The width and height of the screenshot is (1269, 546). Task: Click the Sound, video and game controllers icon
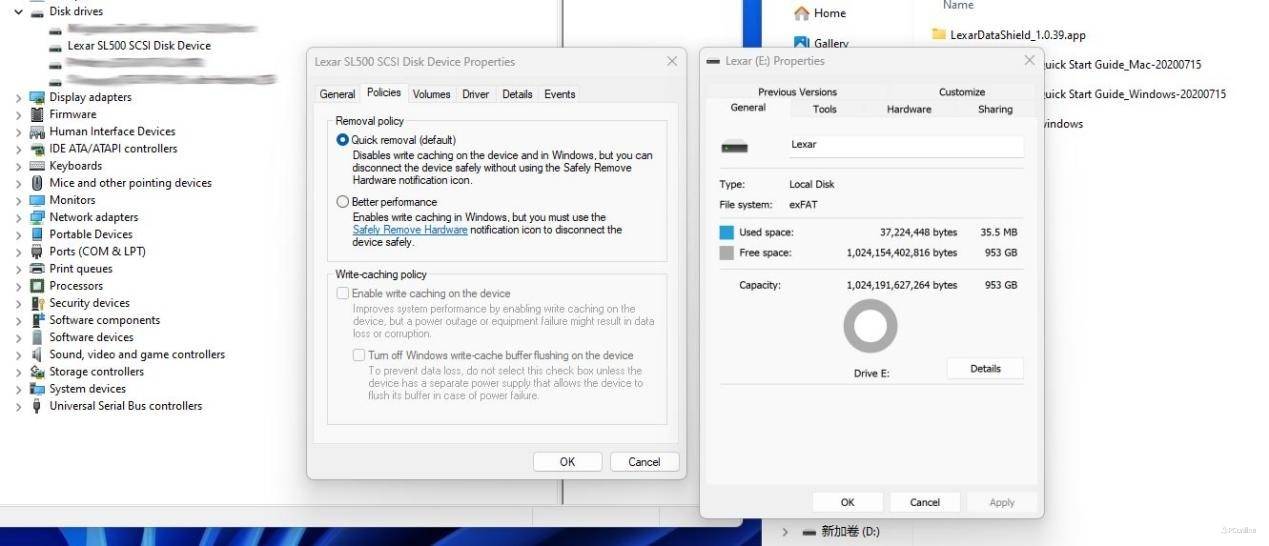point(37,355)
